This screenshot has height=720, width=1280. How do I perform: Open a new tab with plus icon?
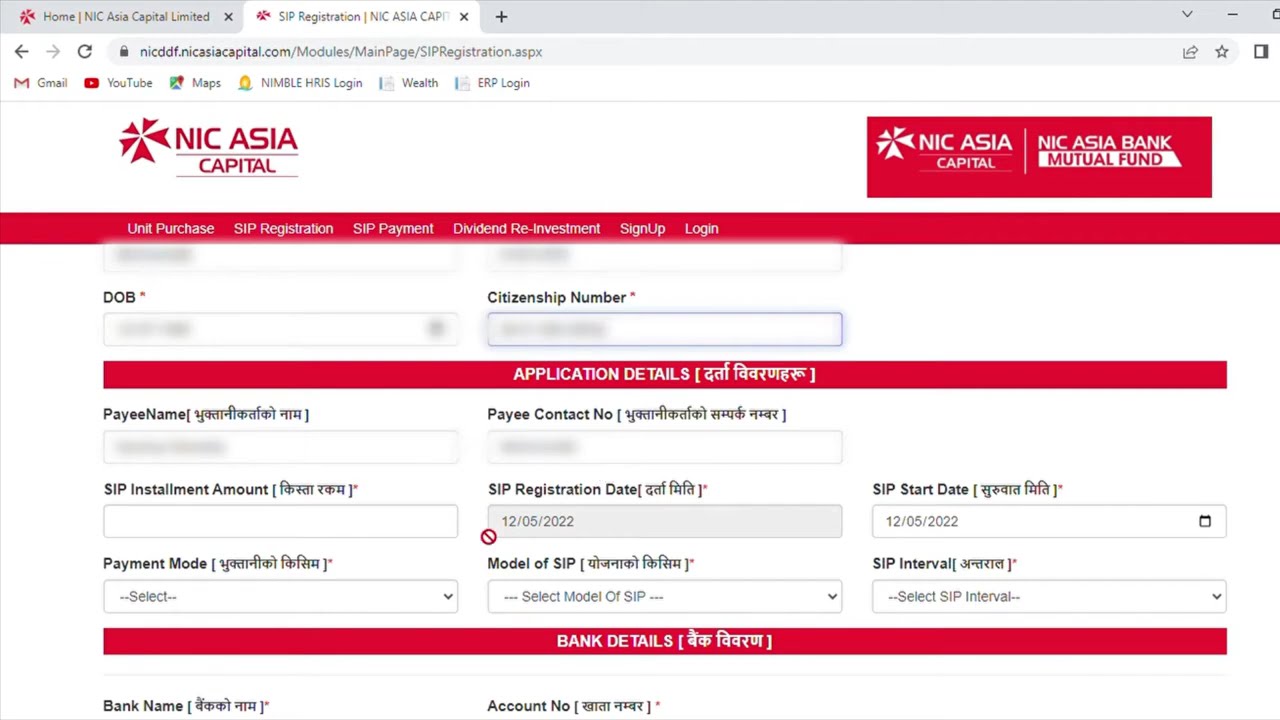[501, 16]
